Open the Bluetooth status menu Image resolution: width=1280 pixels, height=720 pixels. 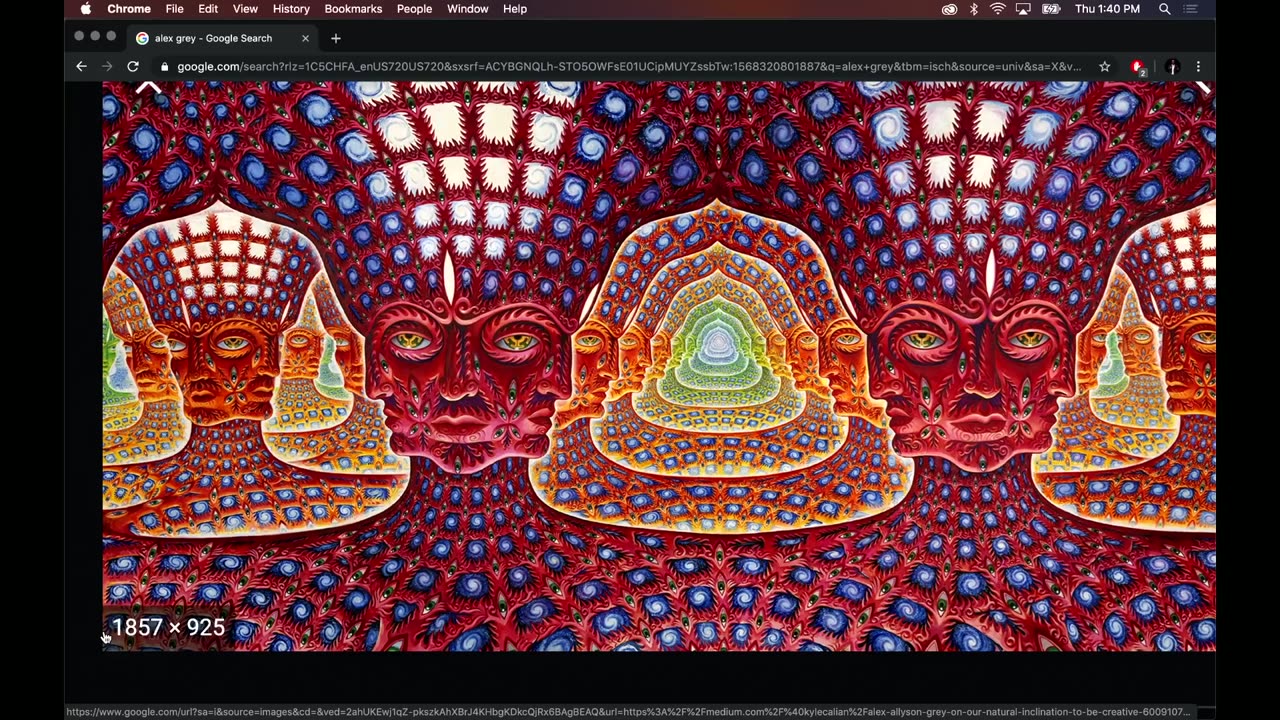974,9
